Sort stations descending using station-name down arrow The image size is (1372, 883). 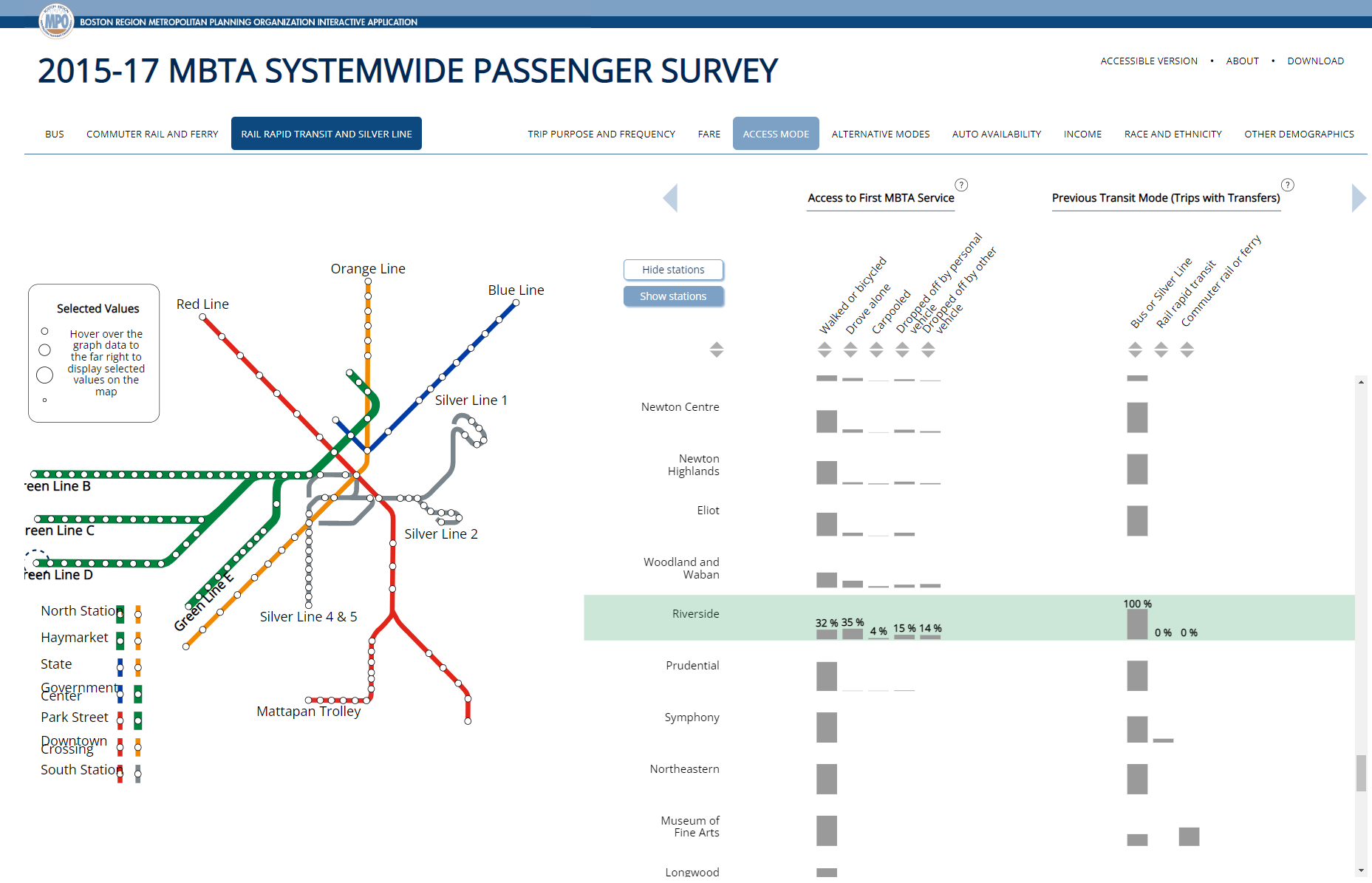(717, 355)
